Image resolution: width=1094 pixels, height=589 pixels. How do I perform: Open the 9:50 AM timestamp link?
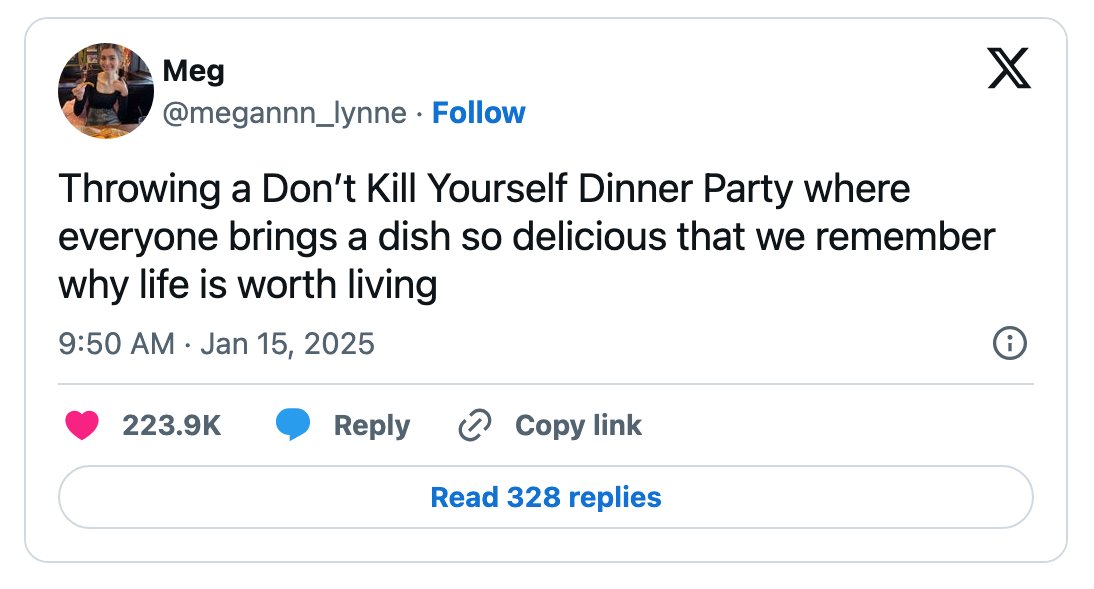pos(117,343)
